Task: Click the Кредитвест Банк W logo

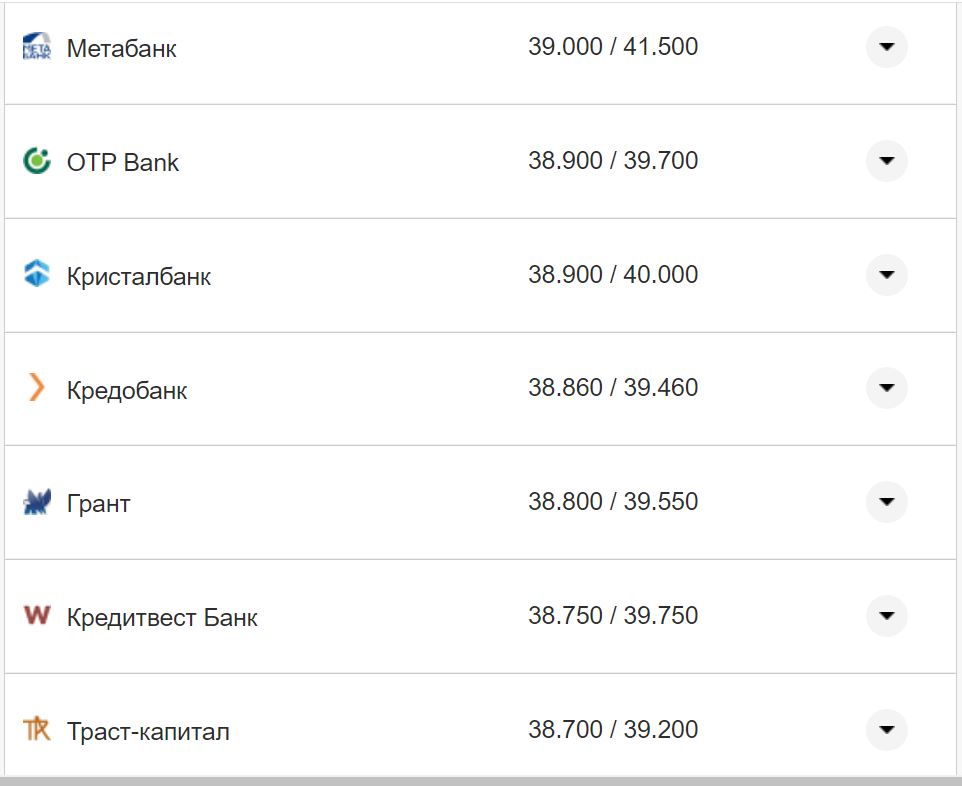Action: click(x=36, y=615)
